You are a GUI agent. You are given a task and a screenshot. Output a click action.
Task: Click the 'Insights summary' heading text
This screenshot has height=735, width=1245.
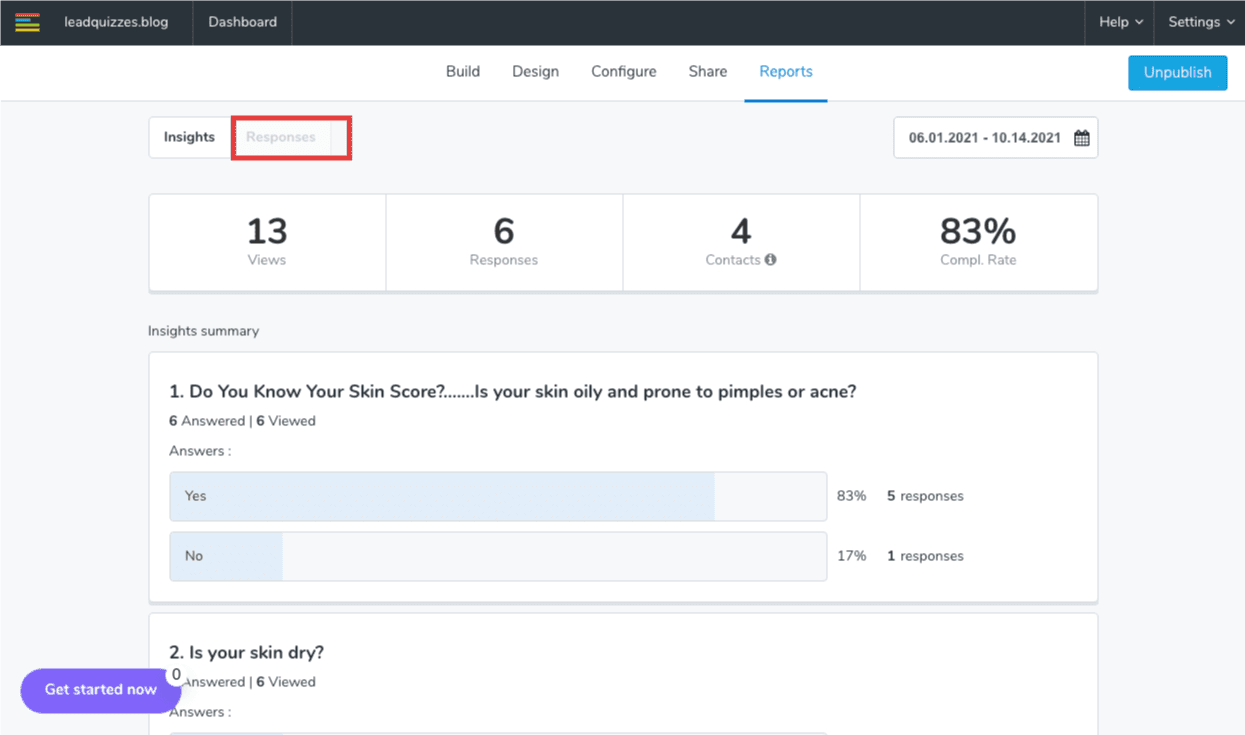[203, 331]
